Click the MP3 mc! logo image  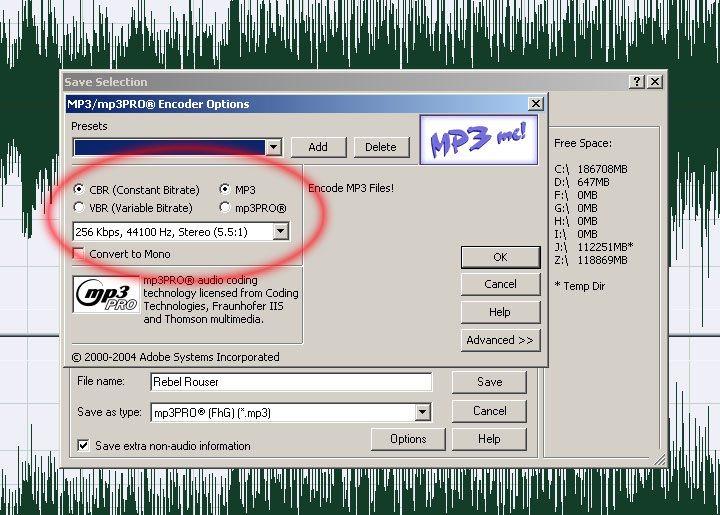coord(478,140)
